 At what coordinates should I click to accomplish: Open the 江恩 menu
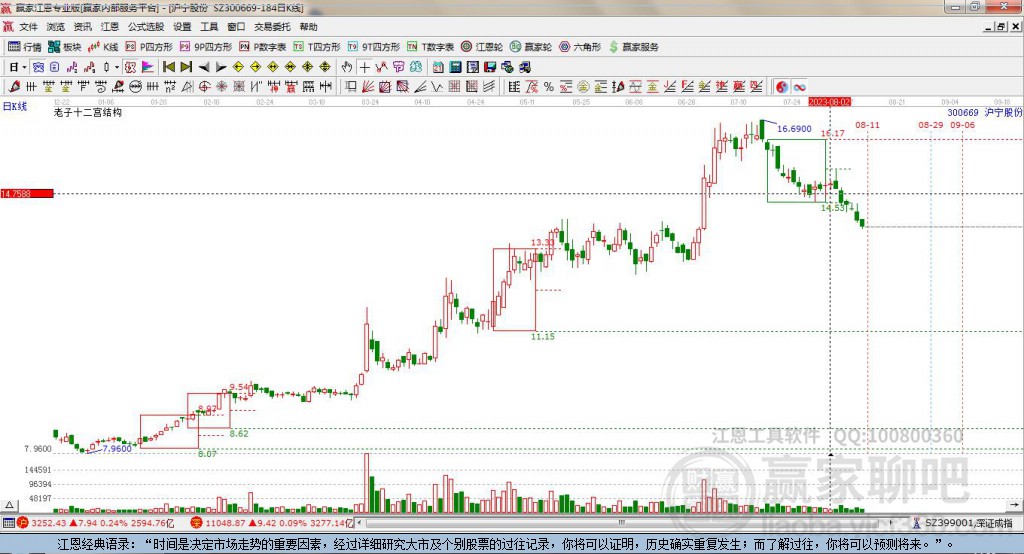point(110,27)
